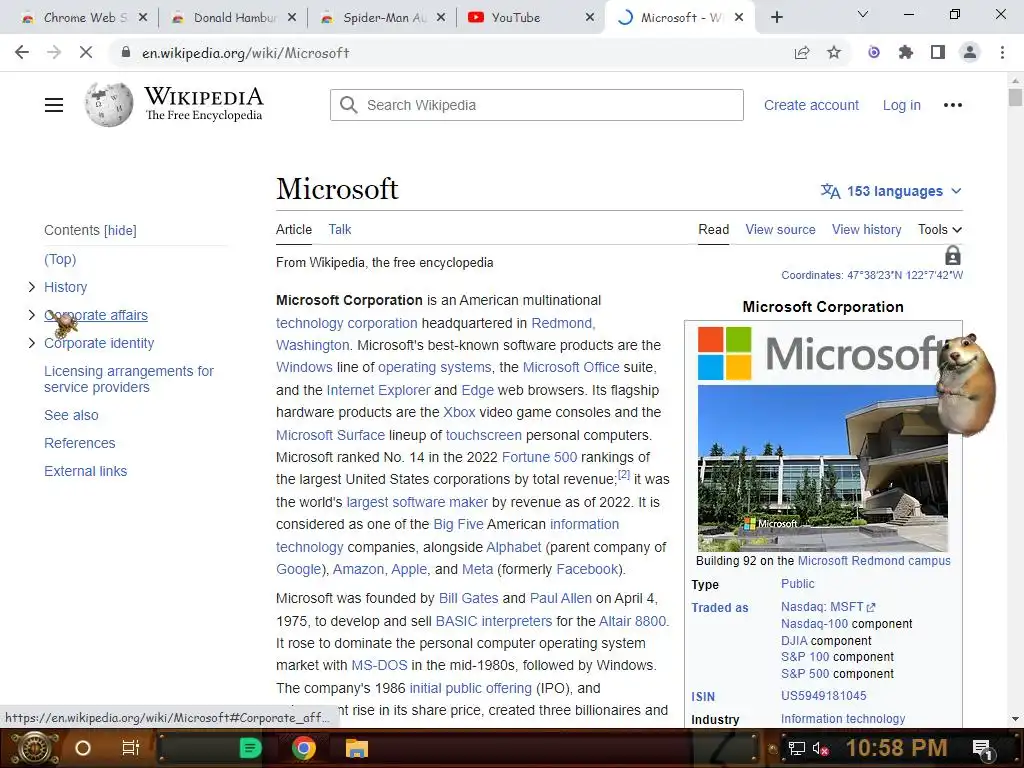Open the Paul Allen link

(x=560, y=598)
